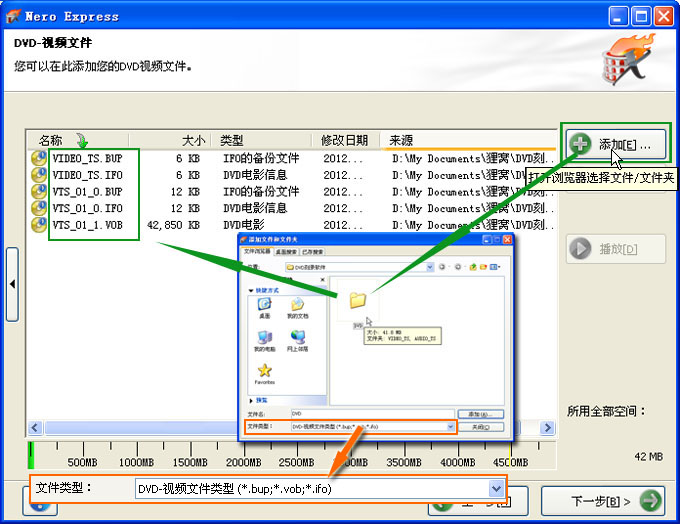This screenshot has height=524, width=680.
Task: Collapse 快捷方式 section in add-files dialog
Action: 251,290
